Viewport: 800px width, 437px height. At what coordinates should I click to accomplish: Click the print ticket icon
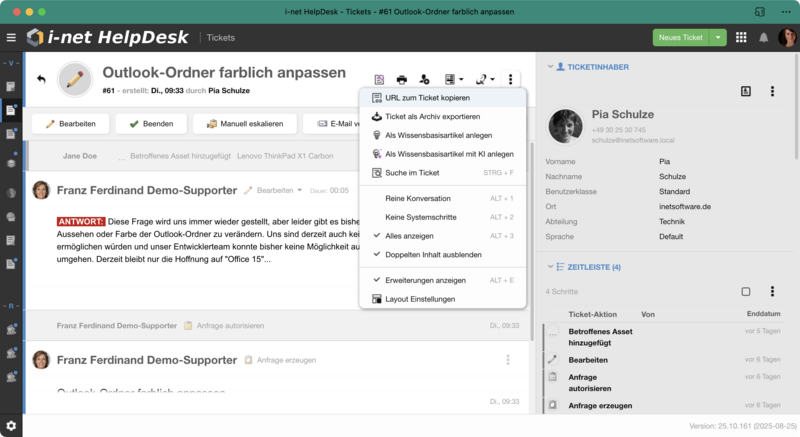point(402,79)
